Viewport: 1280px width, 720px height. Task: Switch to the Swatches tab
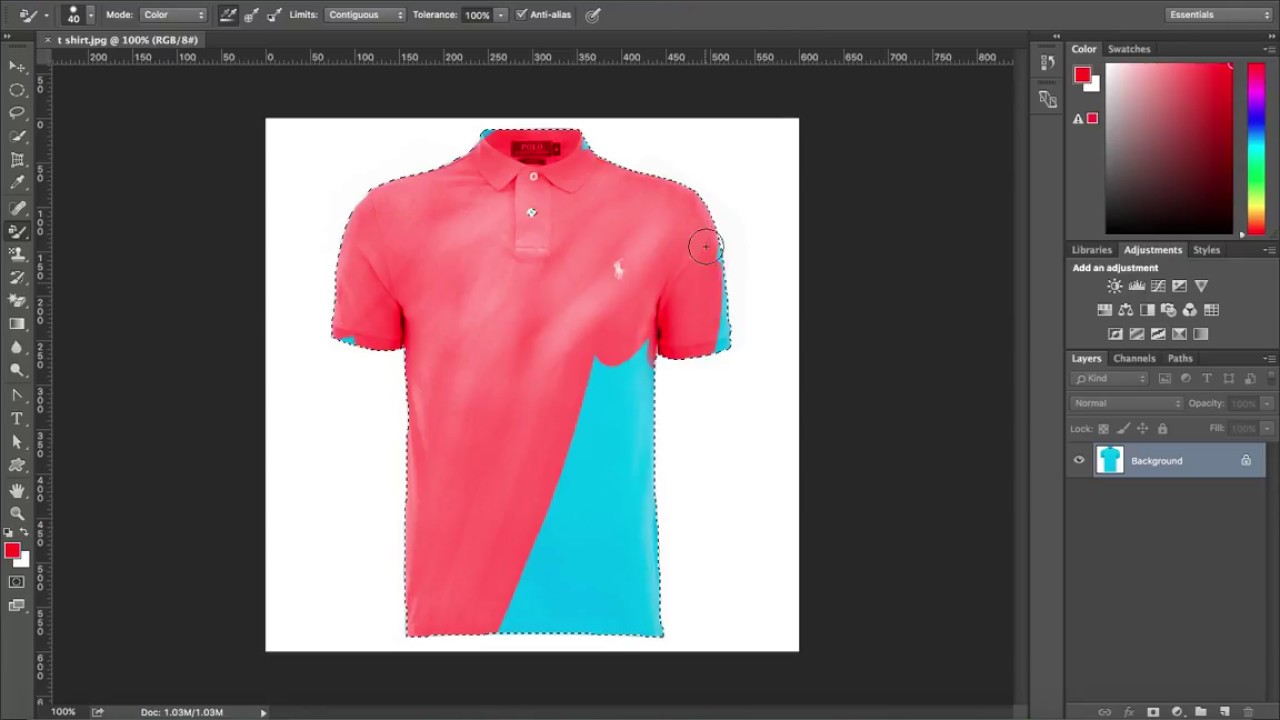(1129, 49)
